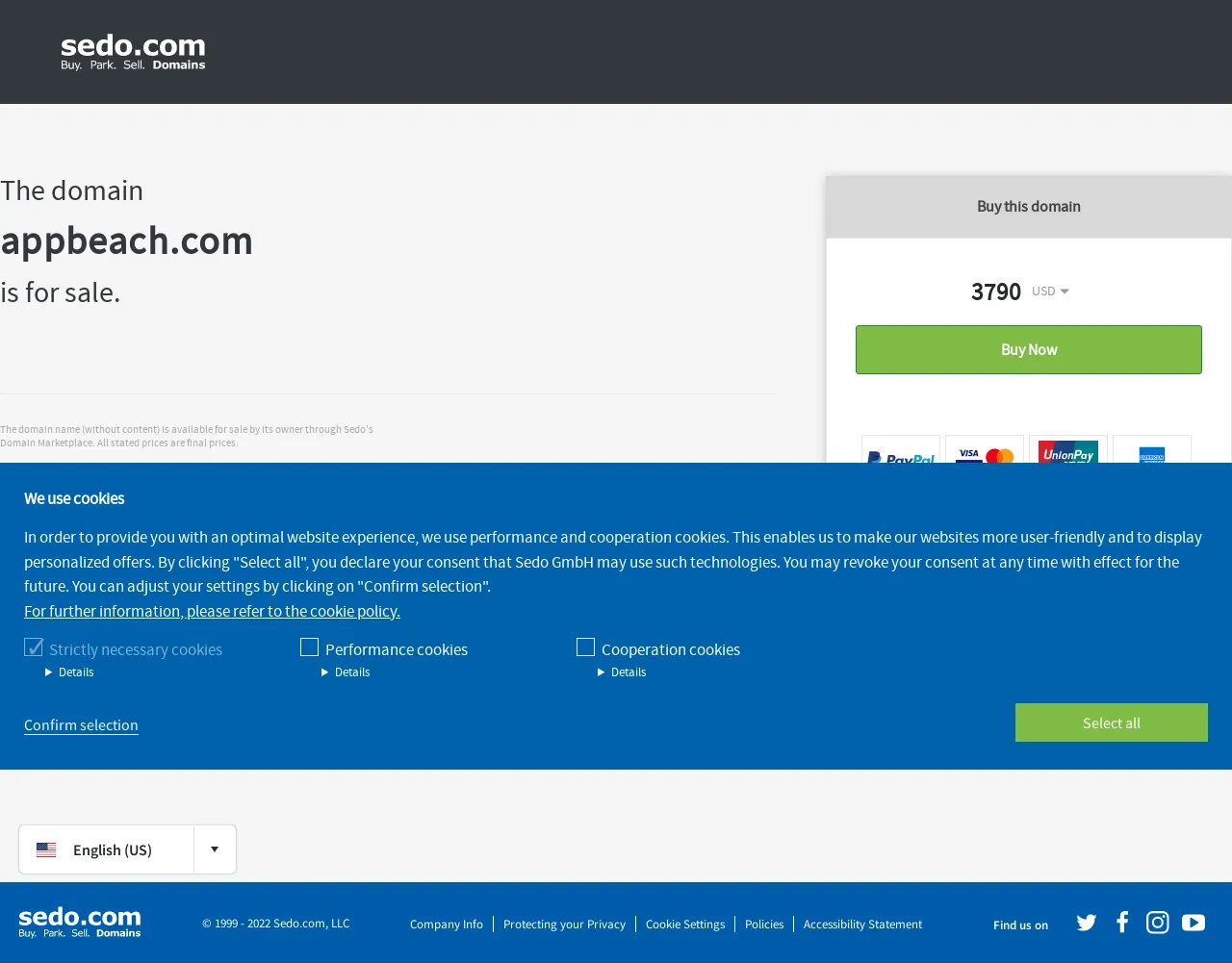Open the cookie policy information link
Image resolution: width=1232 pixels, height=963 pixels.
click(x=212, y=611)
